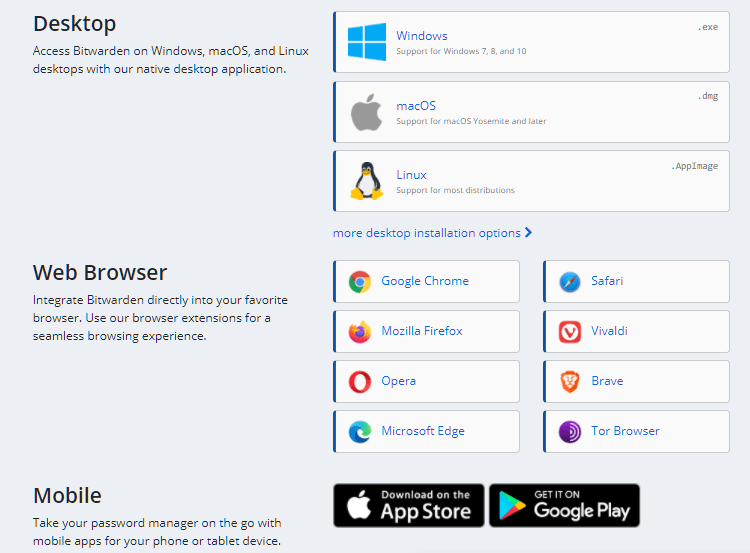Click 'Support for macOS Yosemite and later' text
Viewport: 750px width, 553px height.
(x=471, y=121)
